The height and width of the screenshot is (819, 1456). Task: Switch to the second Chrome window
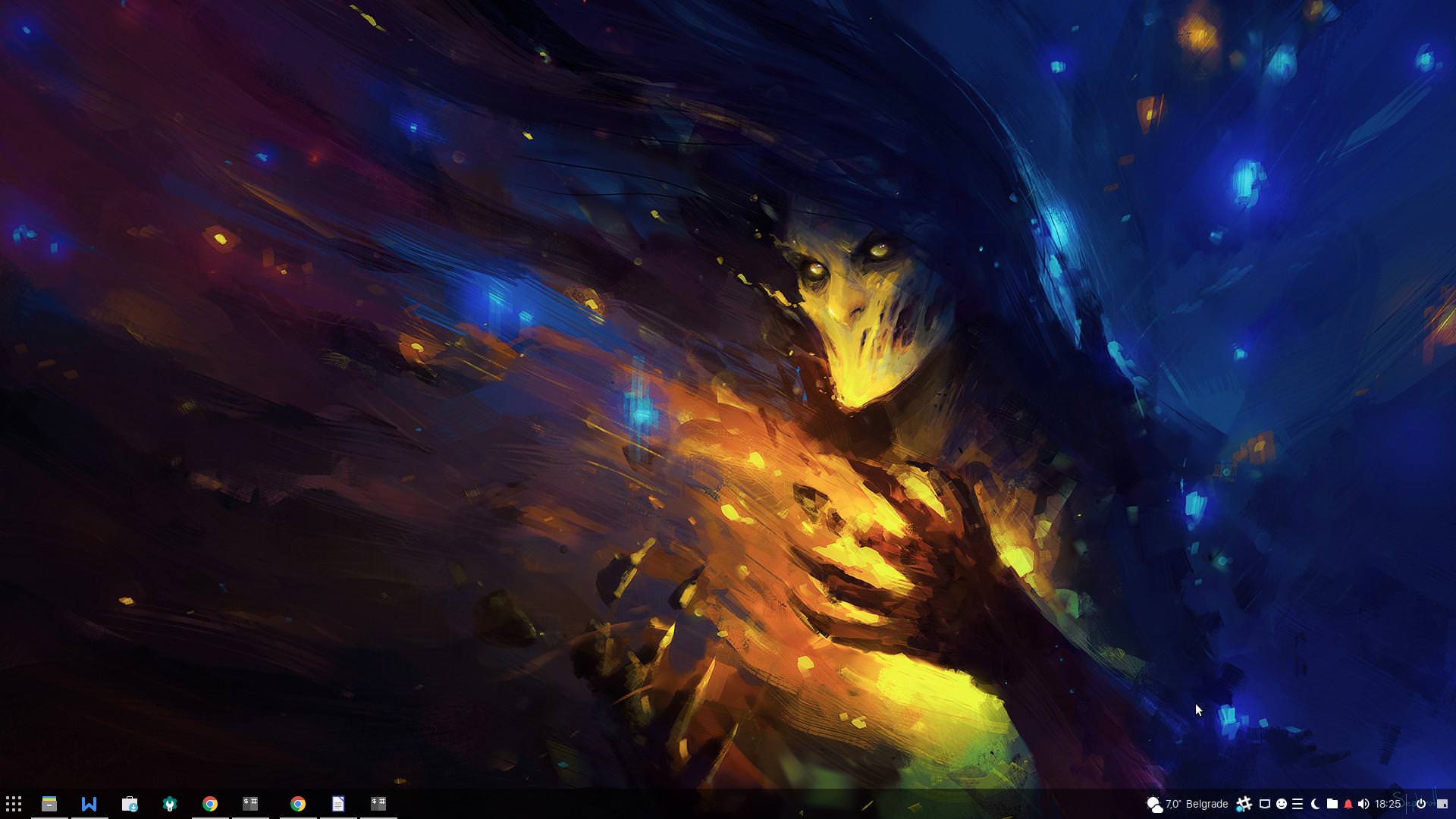[298, 804]
